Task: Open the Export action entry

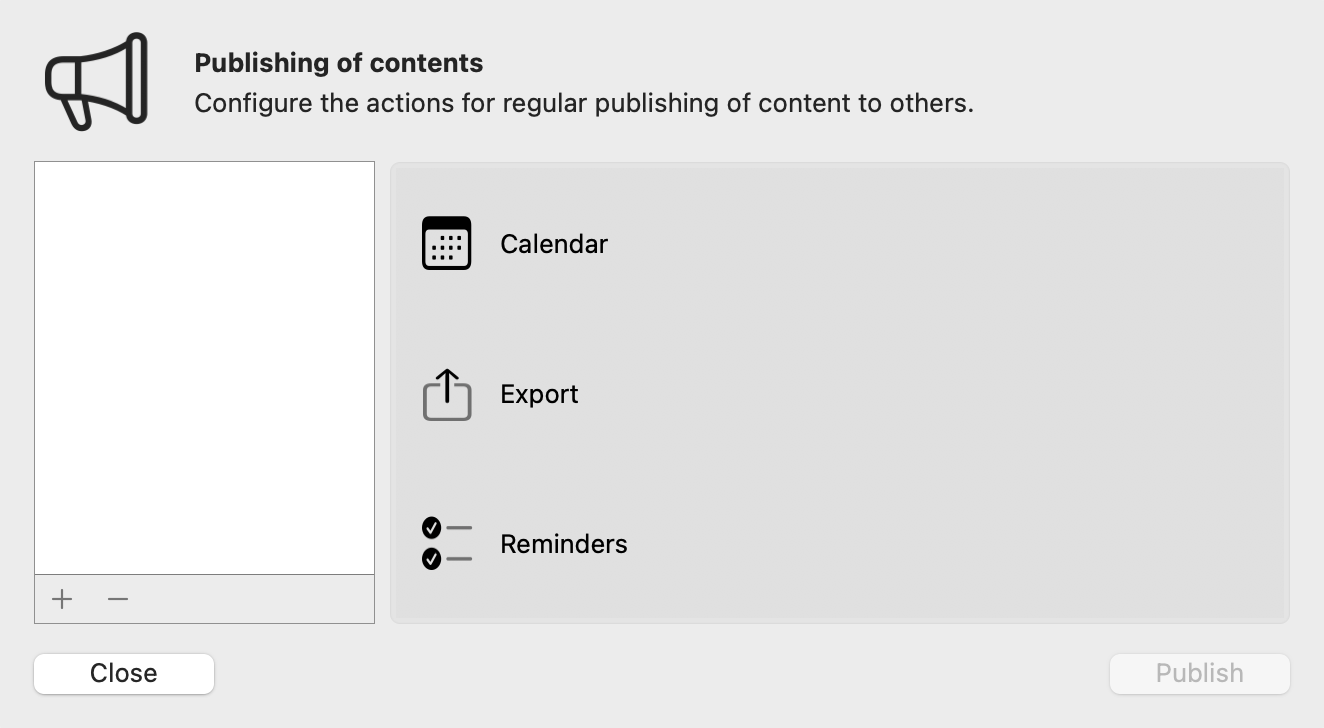Action: point(539,394)
